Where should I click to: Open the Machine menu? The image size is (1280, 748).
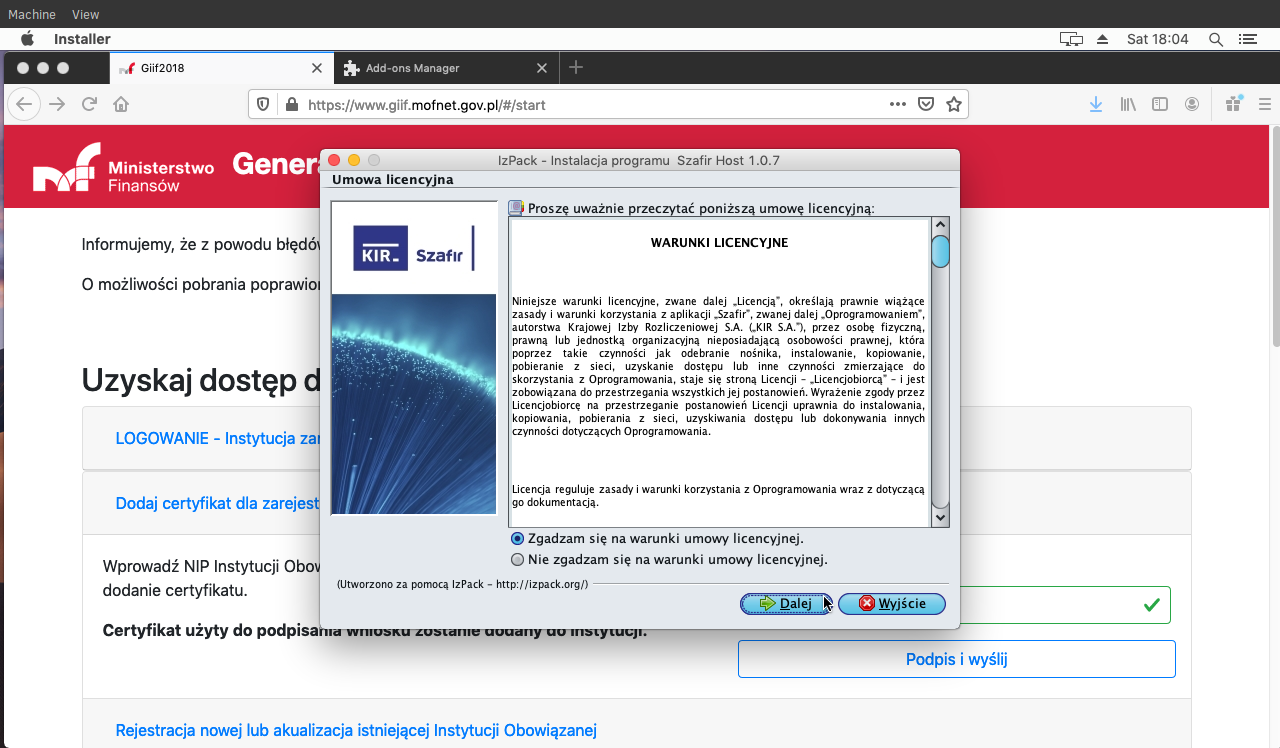point(30,14)
